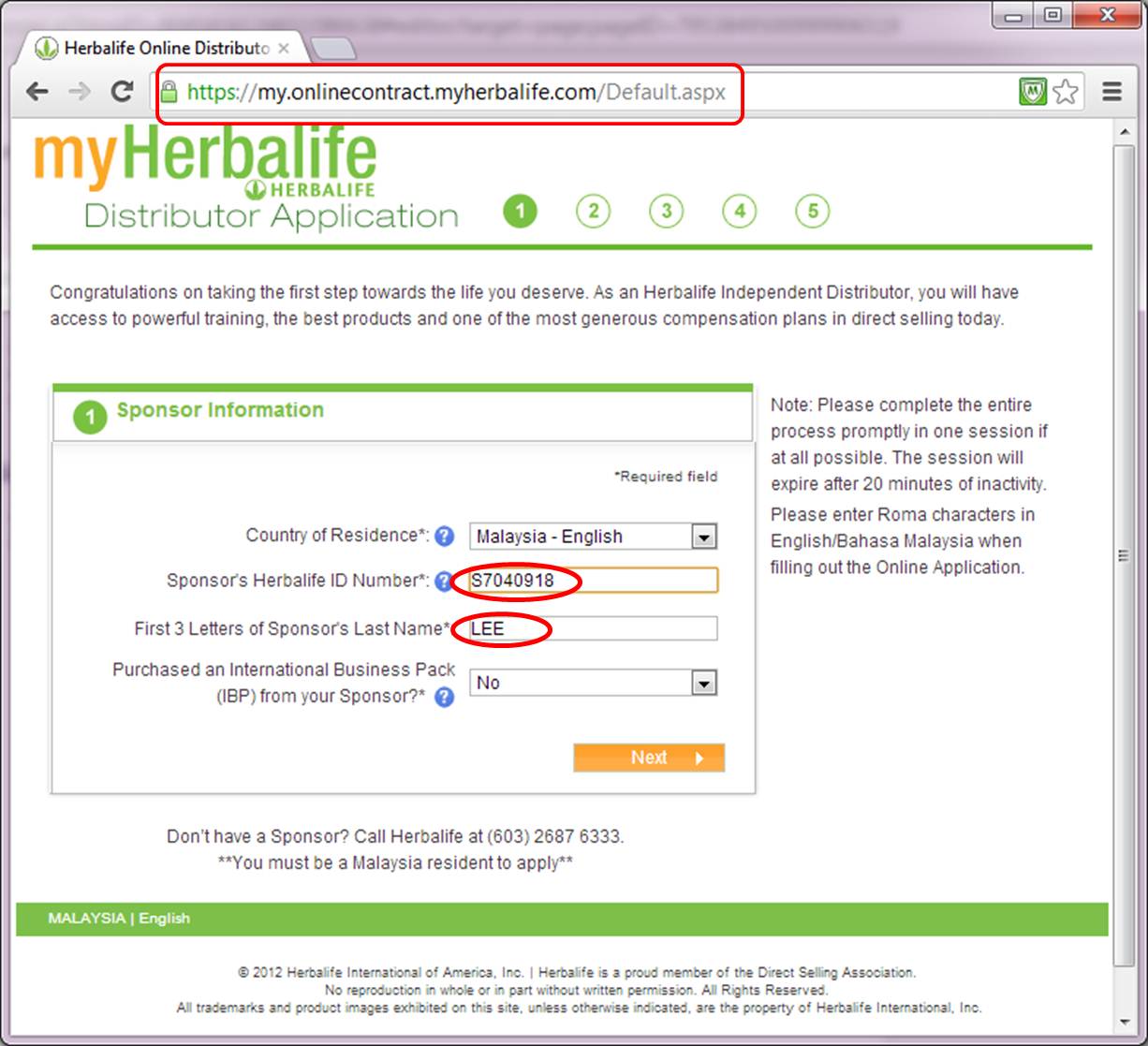Click "You must be a Malaysia resident" text
The image size is (1148, 1046).
(x=395, y=862)
